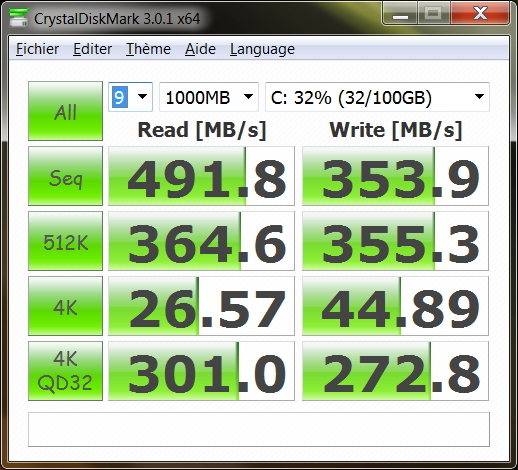Open the drive selector C: 32% dropdown
The height and width of the screenshot is (470, 518).
377,97
